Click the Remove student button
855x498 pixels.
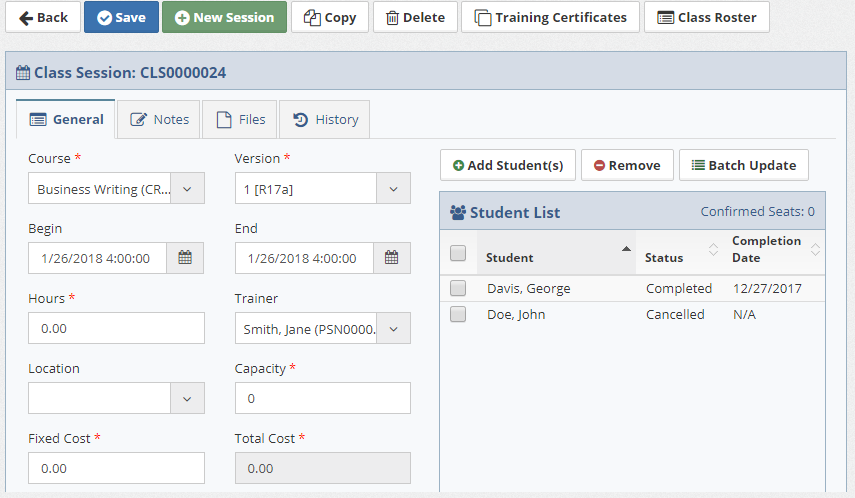point(627,165)
